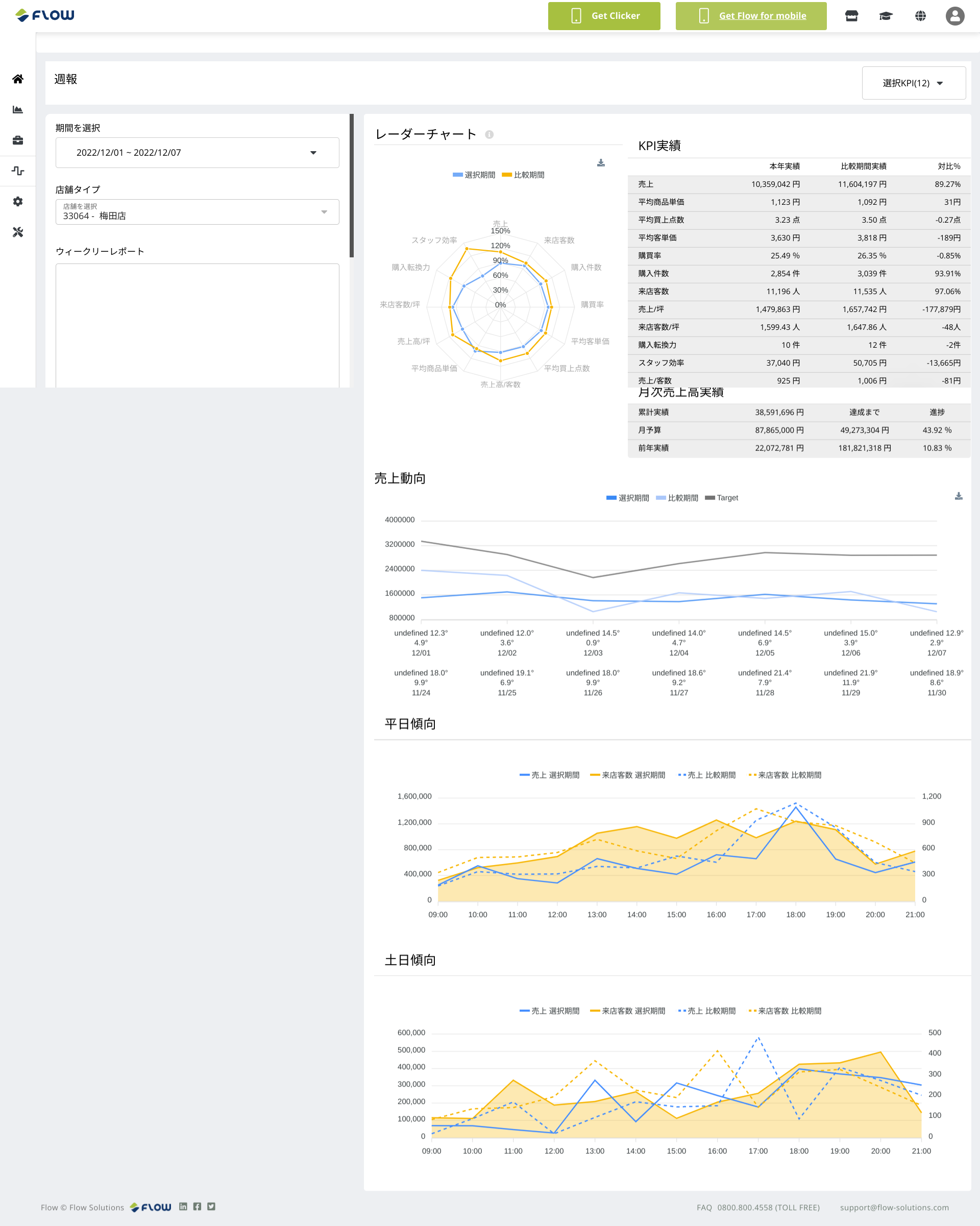Download the 売上動向 chart
980x1226 pixels.
point(959,496)
